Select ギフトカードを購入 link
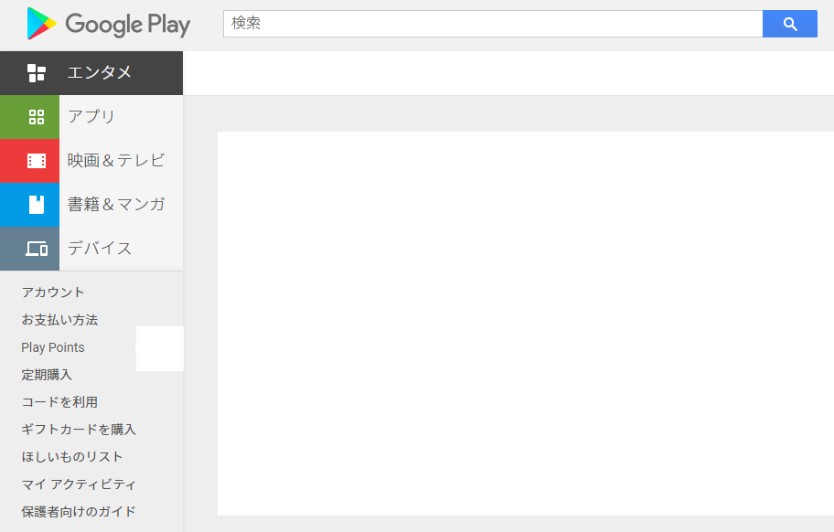Viewport: 834px width, 532px height. pyautogui.click(x=79, y=429)
